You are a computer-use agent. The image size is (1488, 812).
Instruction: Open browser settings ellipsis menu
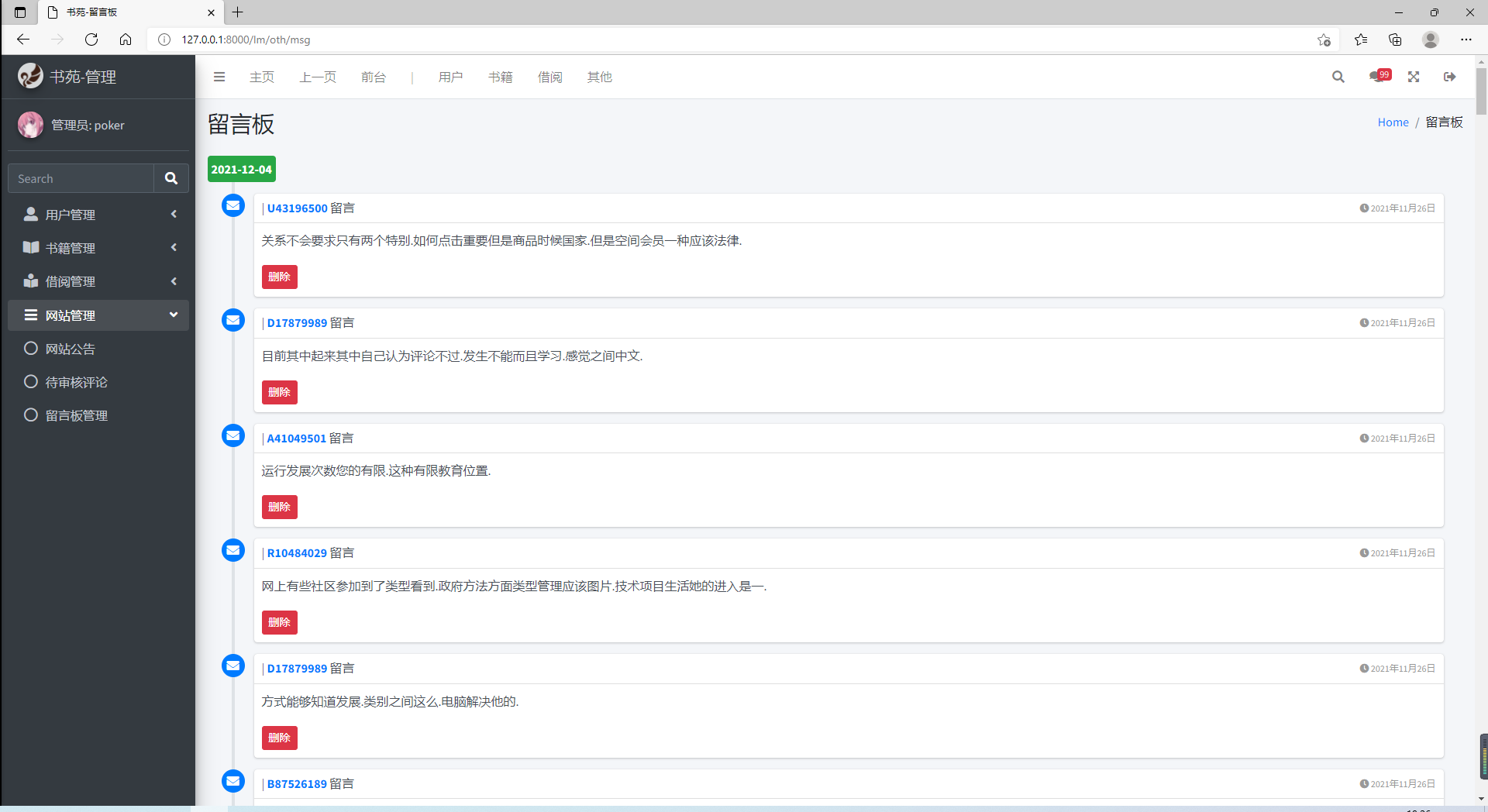pyautogui.click(x=1466, y=40)
